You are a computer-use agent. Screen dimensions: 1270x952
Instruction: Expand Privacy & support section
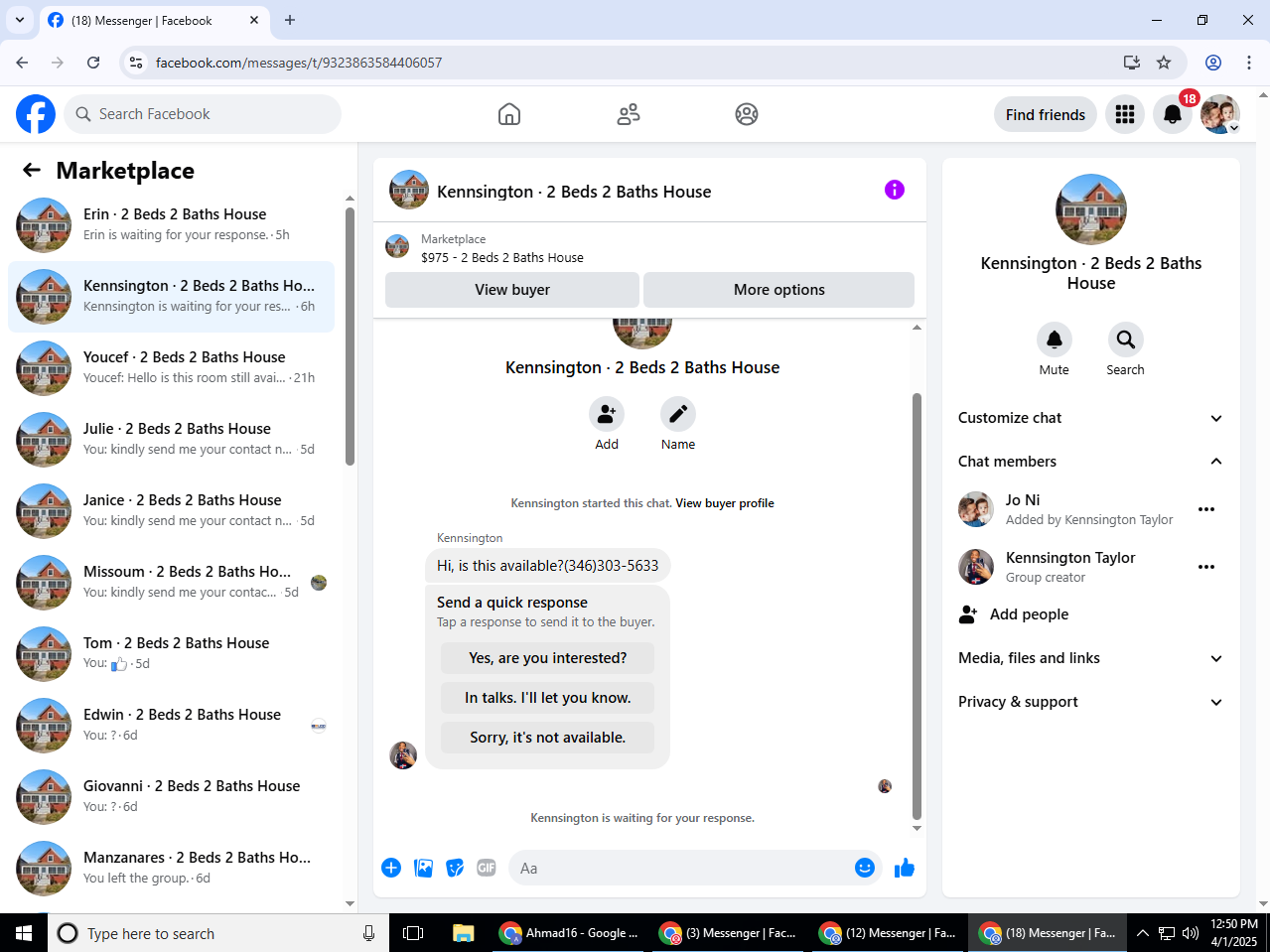pos(1090,702)
